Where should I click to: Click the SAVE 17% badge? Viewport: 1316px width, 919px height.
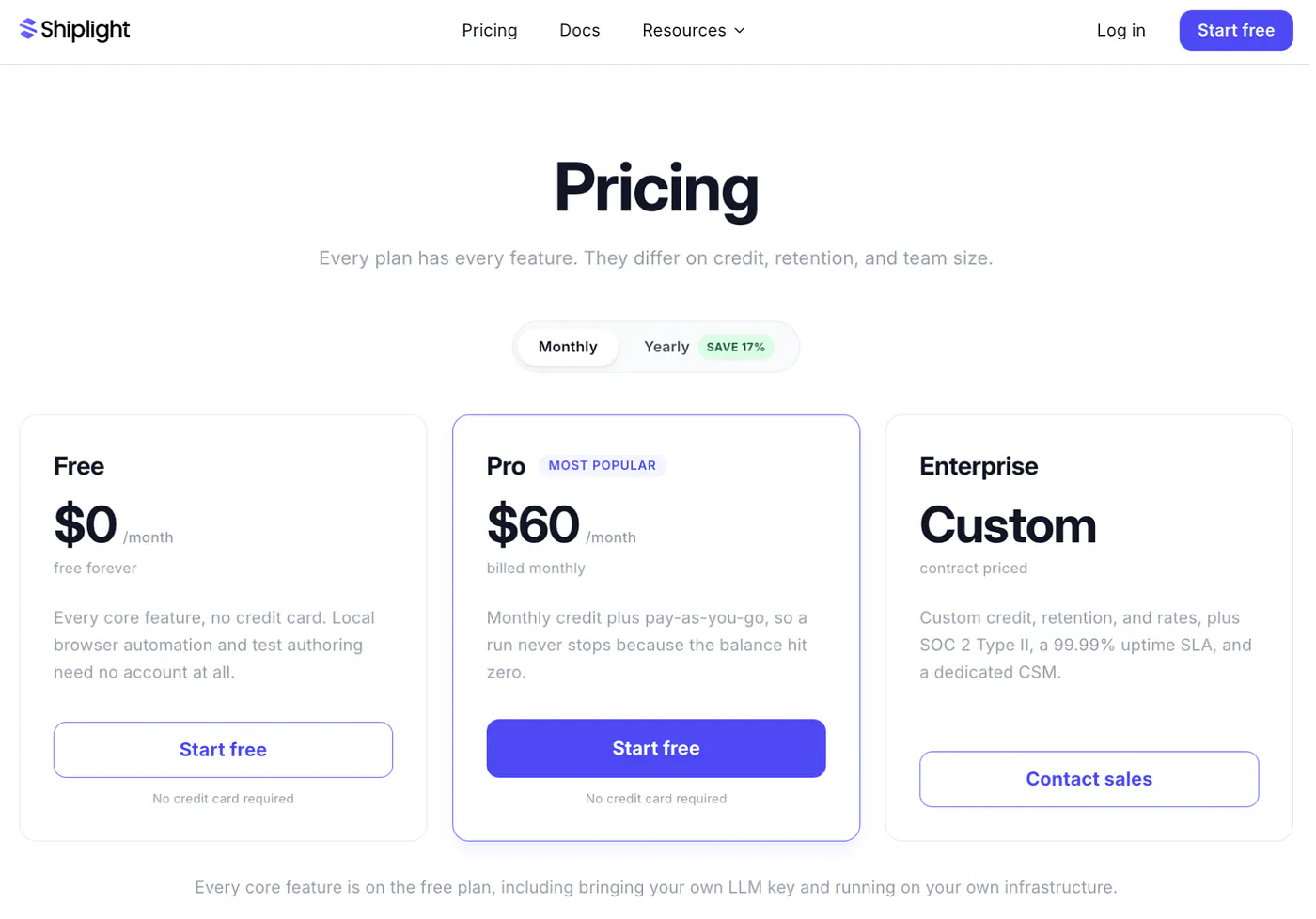point(736,347)
